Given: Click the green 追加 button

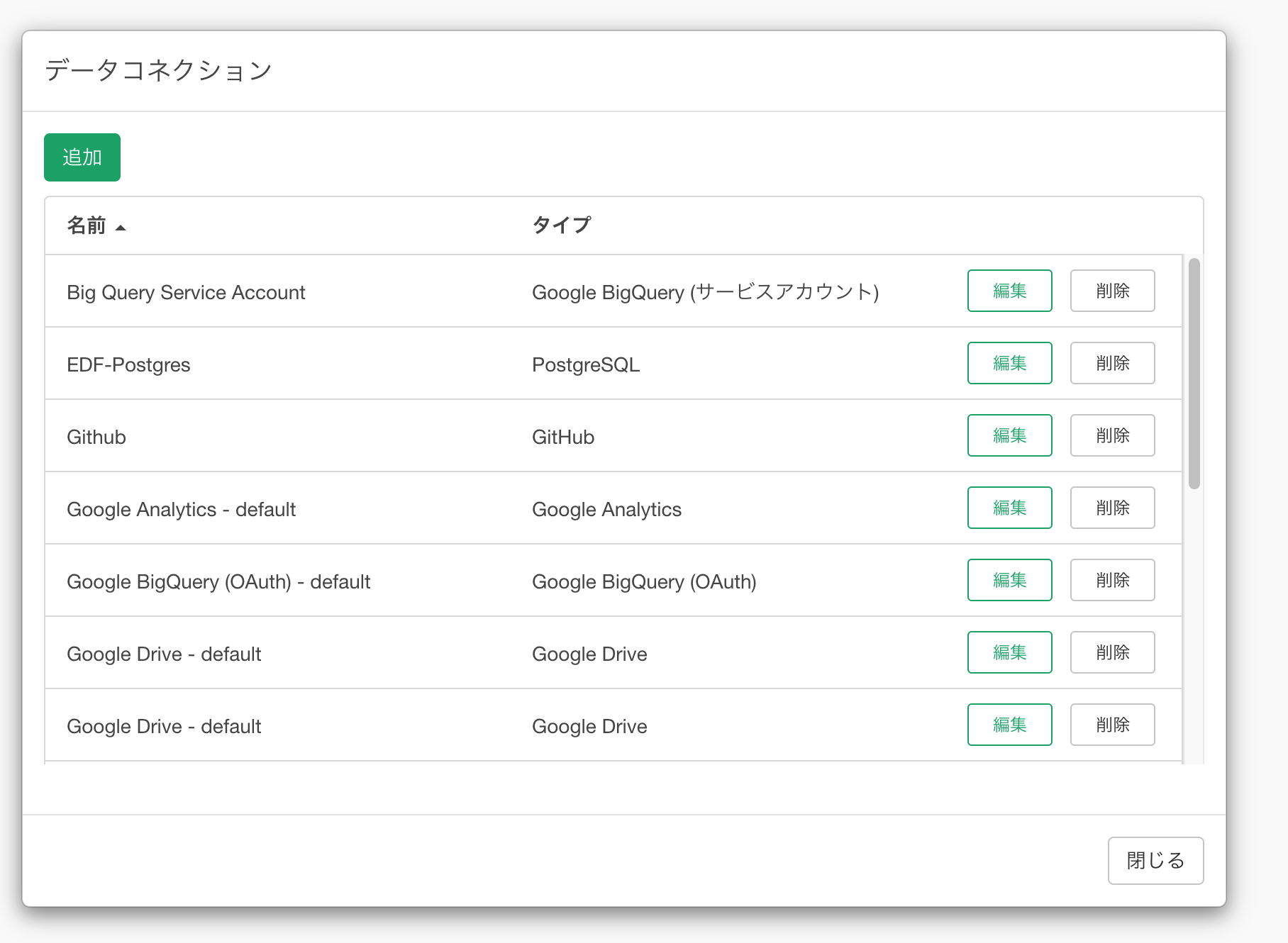Looking at the screenshot, I should pos(82,157).
